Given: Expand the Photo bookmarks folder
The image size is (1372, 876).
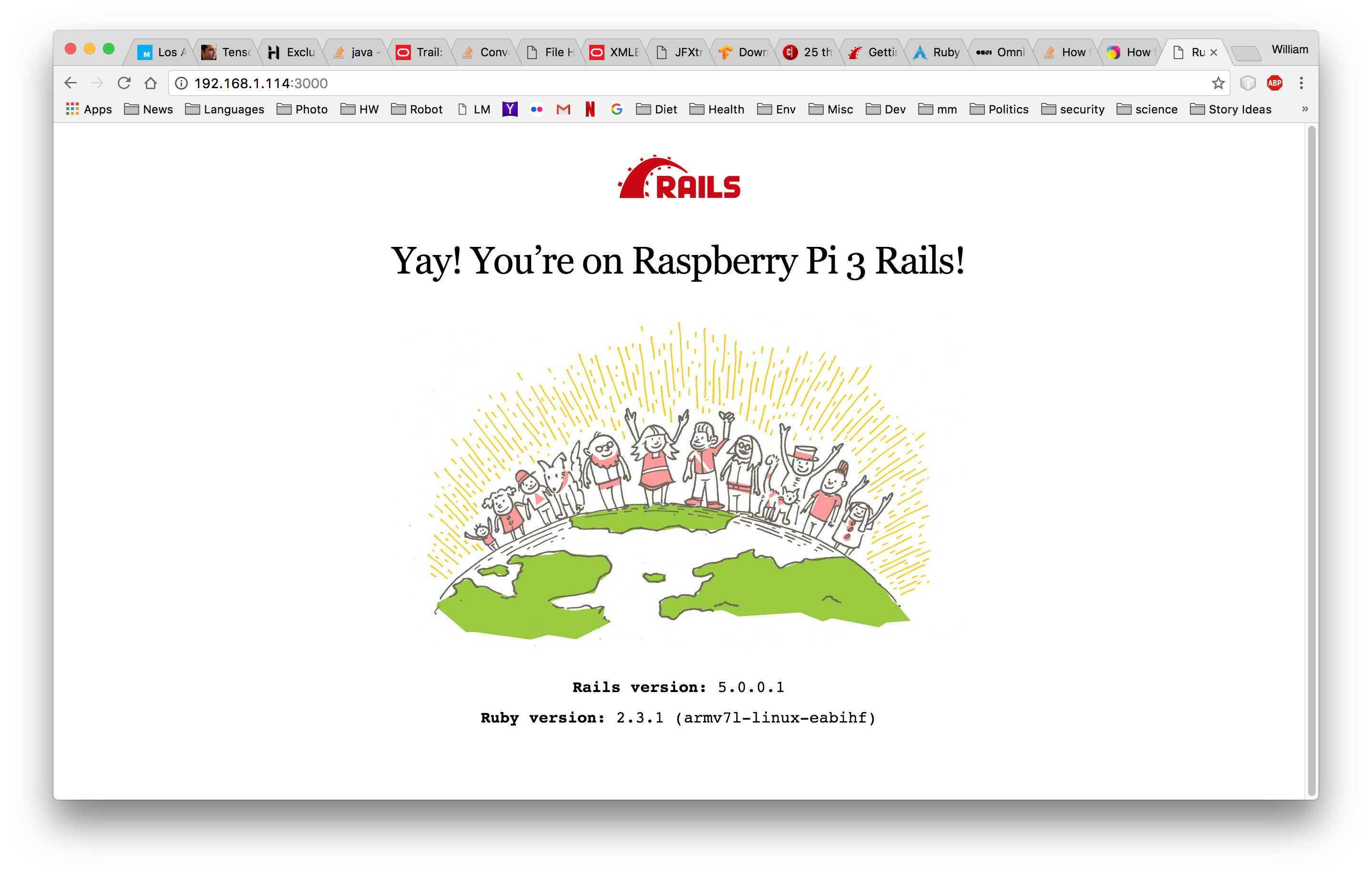Looking at the screenshot, I should click(302, 109).
